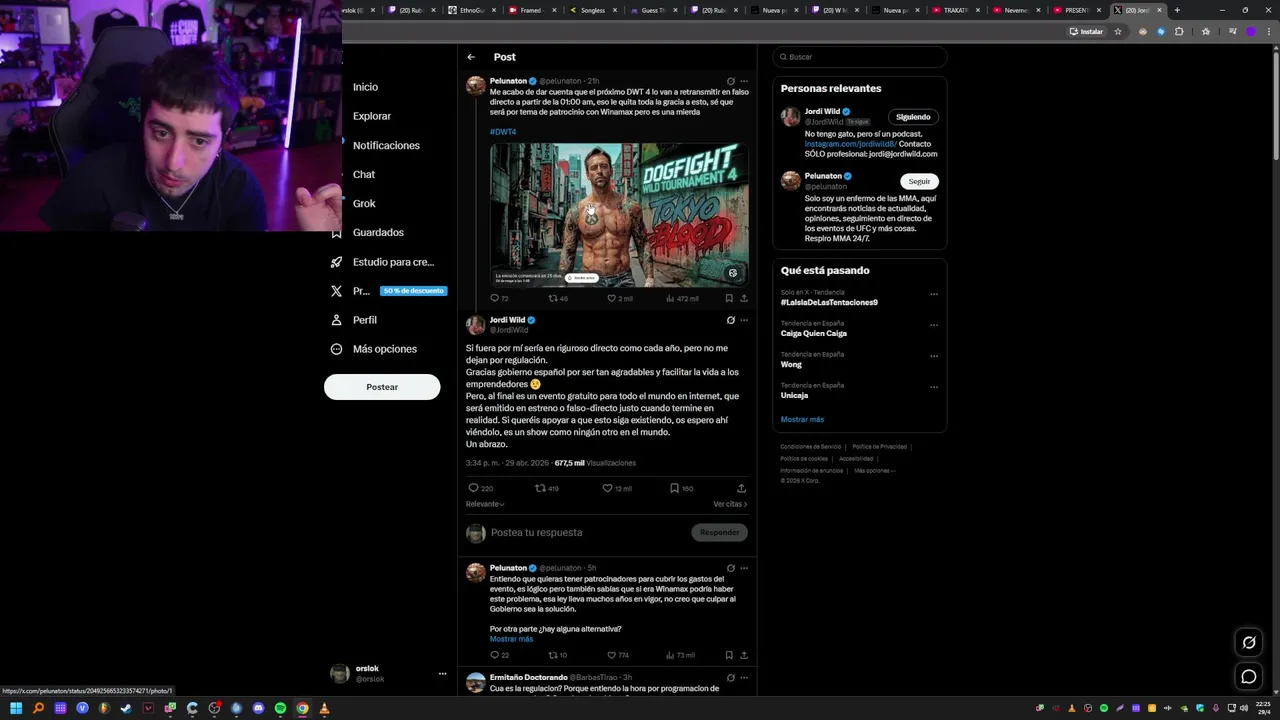The height and width of the screenshot is (720, 1280).
Task: Open Grok icon on Pelunaton's top post
Action: click(730, 81)
